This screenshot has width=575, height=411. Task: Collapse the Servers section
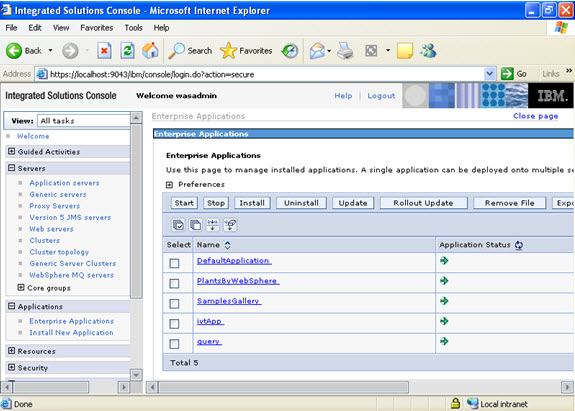pos(11,168)
